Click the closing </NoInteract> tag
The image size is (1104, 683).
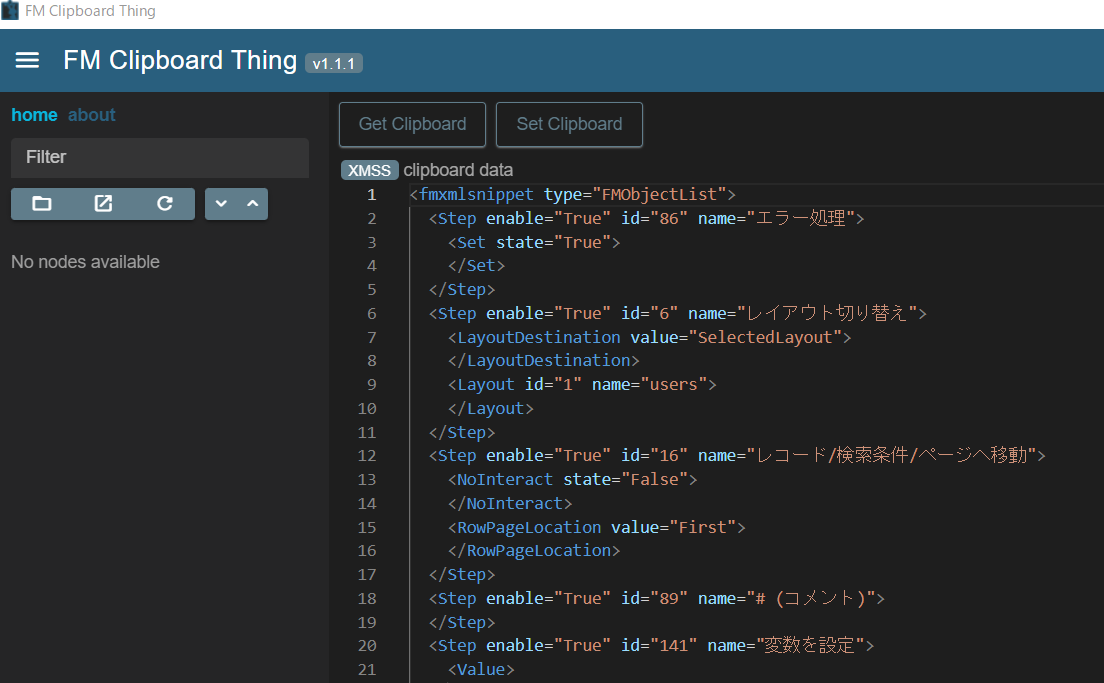click(x=510, y=504)
